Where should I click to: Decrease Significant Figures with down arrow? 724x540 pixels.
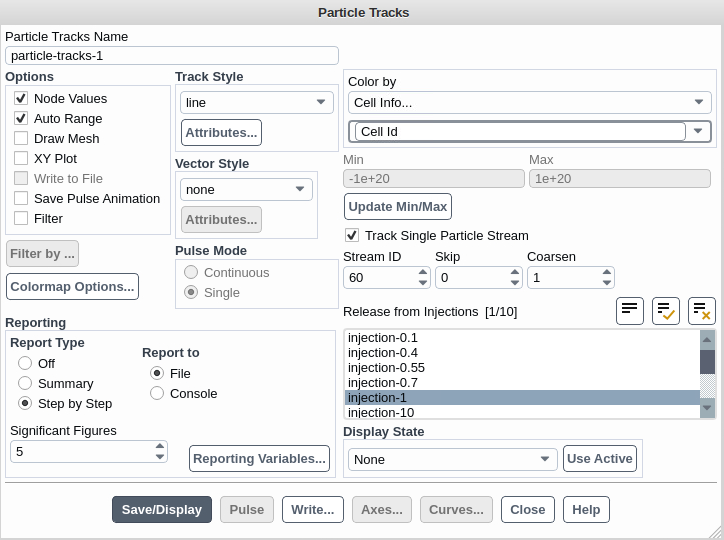tap(160, 457)
